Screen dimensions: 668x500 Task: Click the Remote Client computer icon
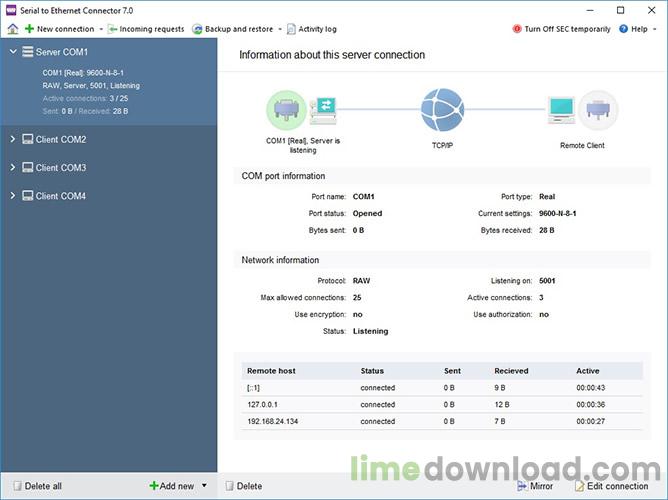[x=561, y=110]
